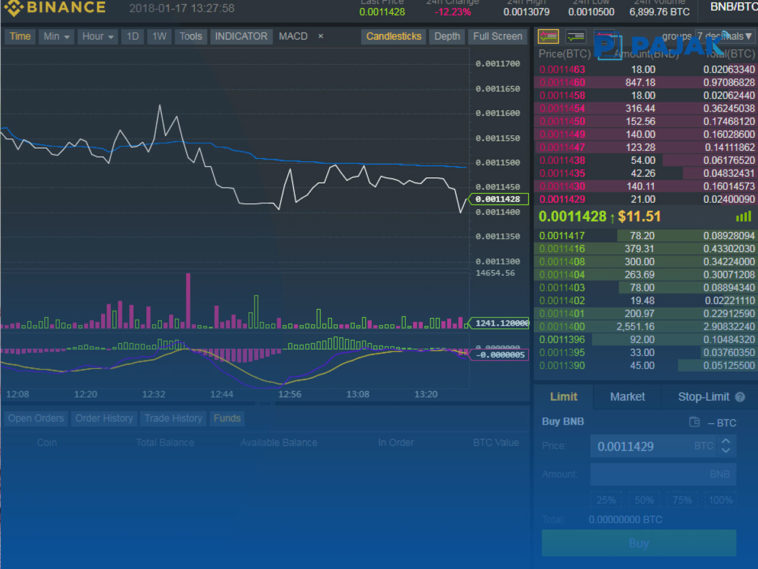This screenshot has width=758, height=569.
Task: Select buy order at 0.0011416
Action: tap(646, 249)
